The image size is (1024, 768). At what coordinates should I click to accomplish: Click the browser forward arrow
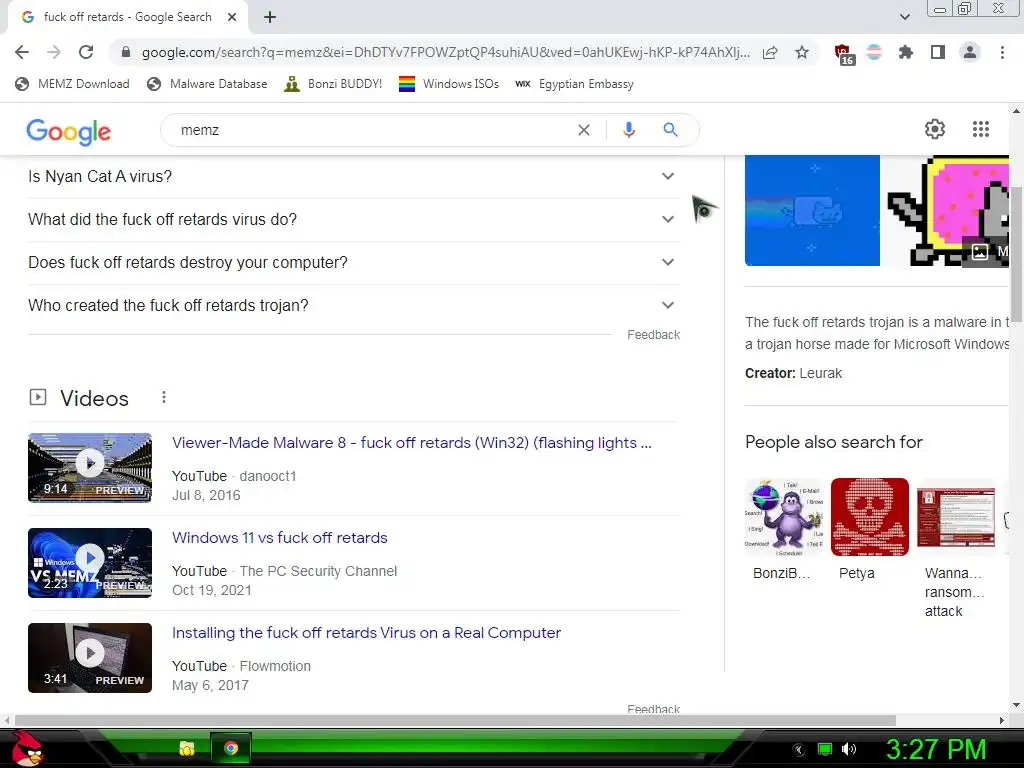54,52
